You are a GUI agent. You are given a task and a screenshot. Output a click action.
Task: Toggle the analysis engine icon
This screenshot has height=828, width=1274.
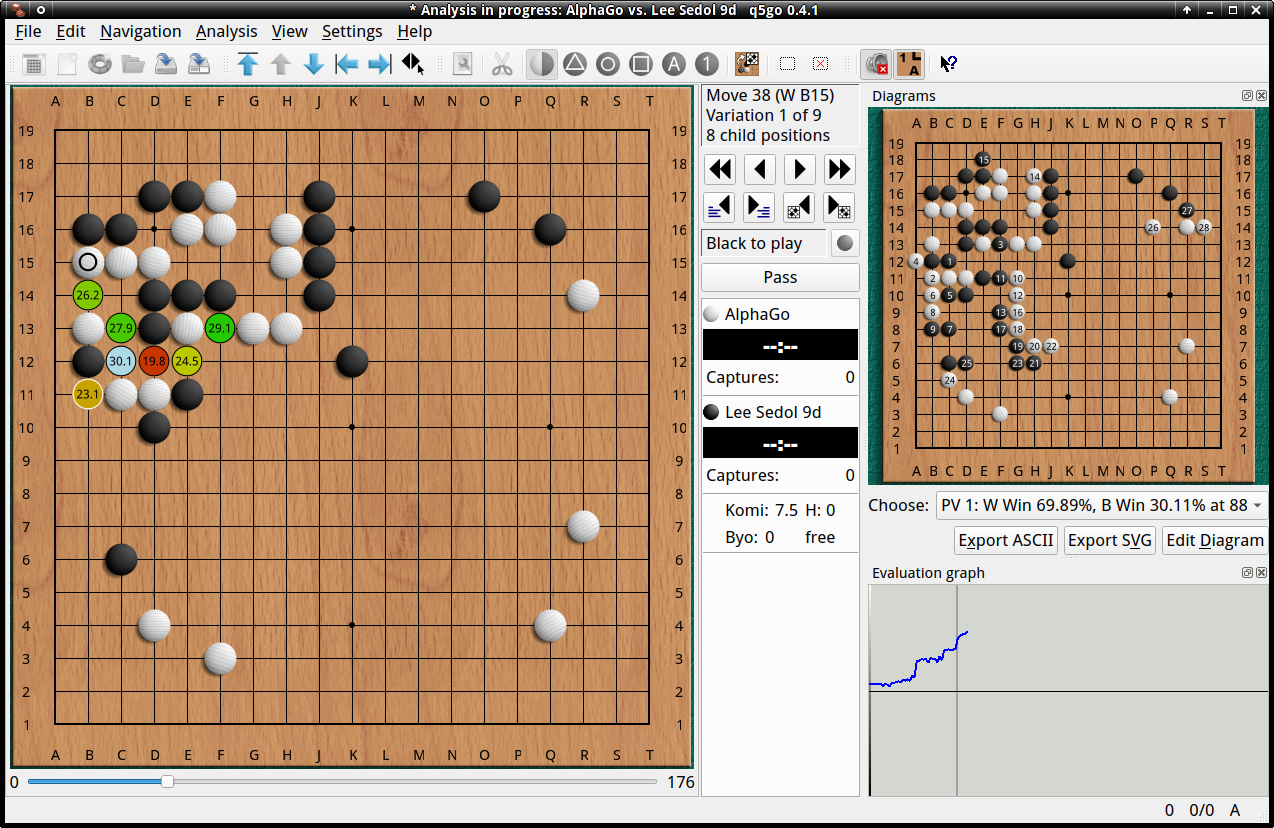click(877, 64)
